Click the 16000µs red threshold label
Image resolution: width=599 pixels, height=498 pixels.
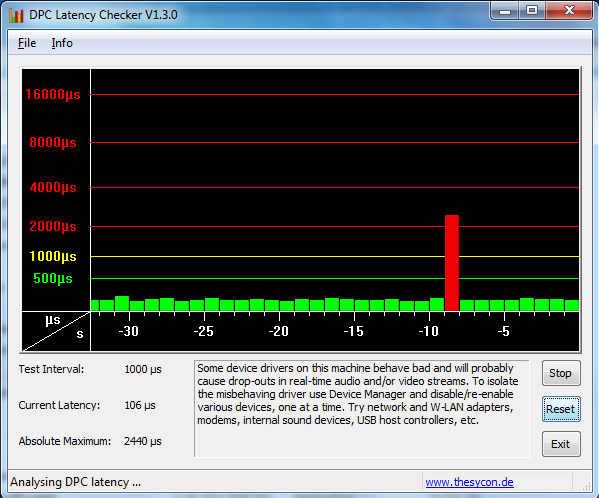(x=53, y=94)
